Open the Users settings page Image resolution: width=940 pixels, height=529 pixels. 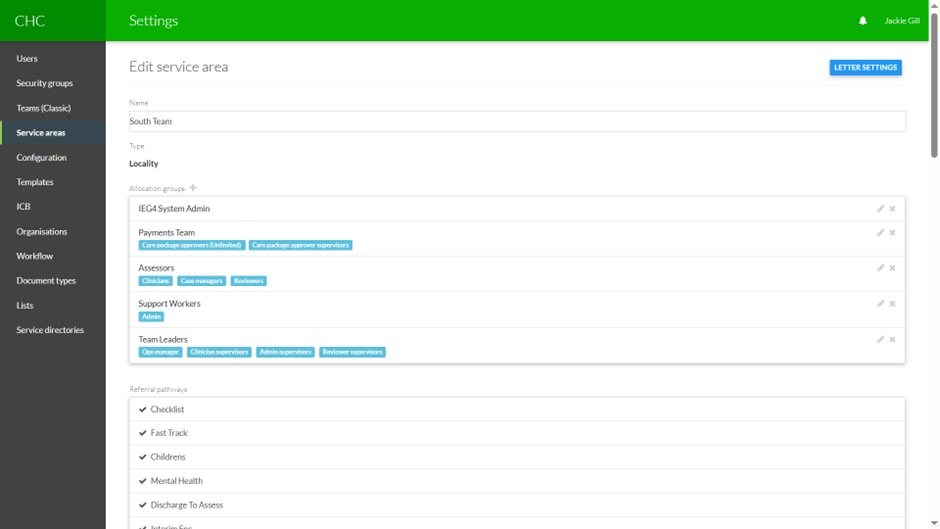pyautogui.click(x=27, y=59)
